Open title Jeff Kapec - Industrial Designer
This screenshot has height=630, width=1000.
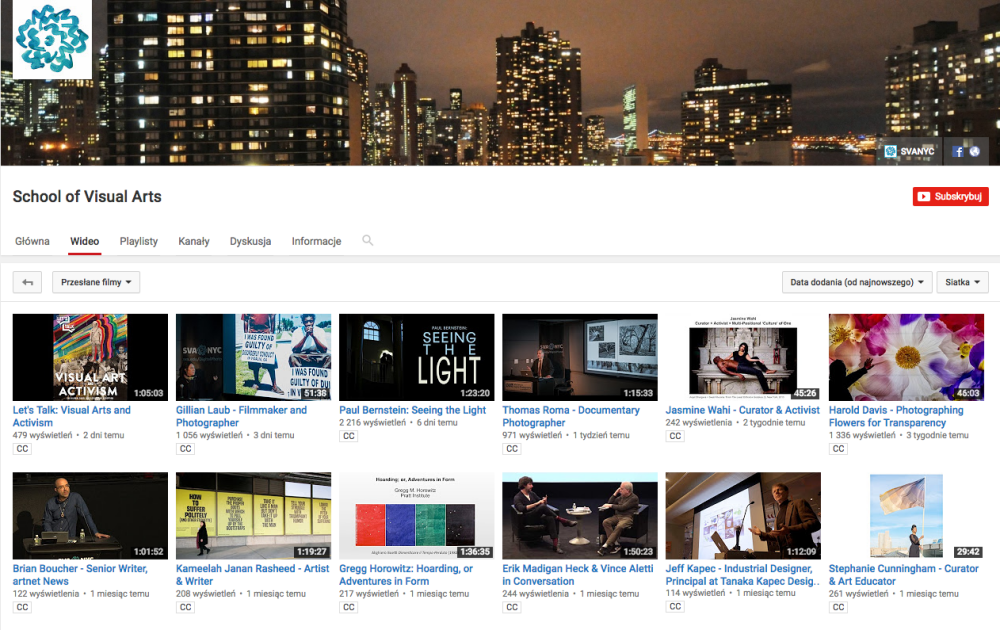742,575
